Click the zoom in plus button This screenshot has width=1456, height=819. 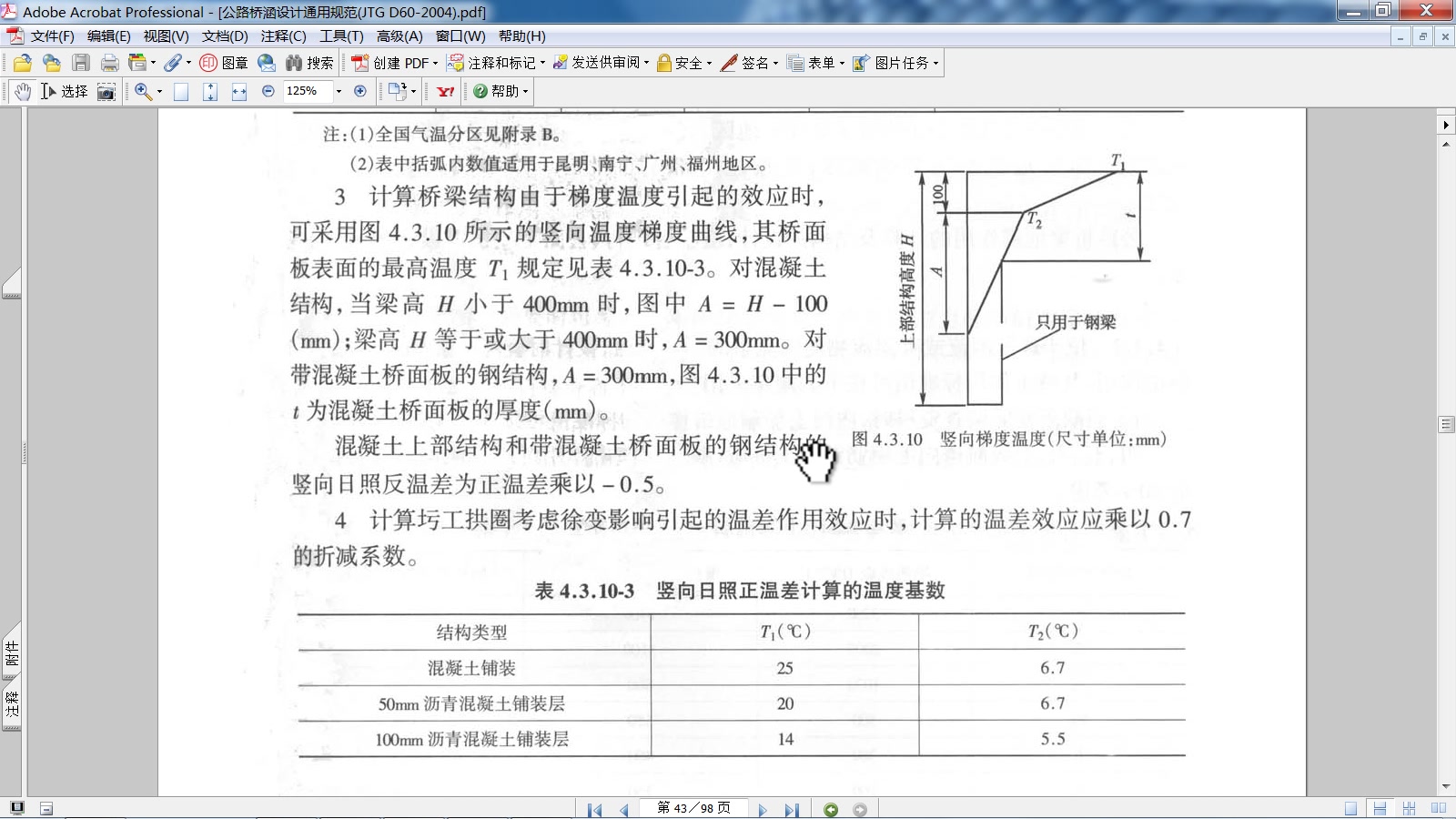(x=360, y=91)
